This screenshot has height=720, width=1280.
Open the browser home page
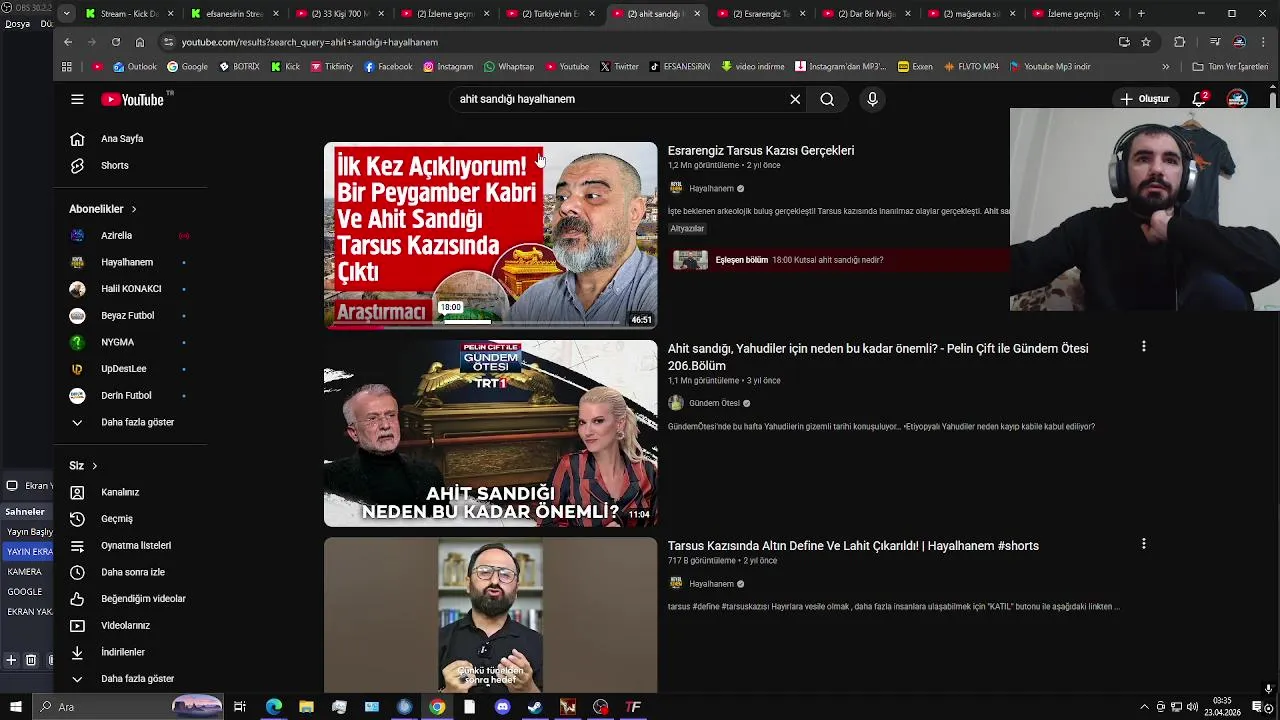coord(140,42)
